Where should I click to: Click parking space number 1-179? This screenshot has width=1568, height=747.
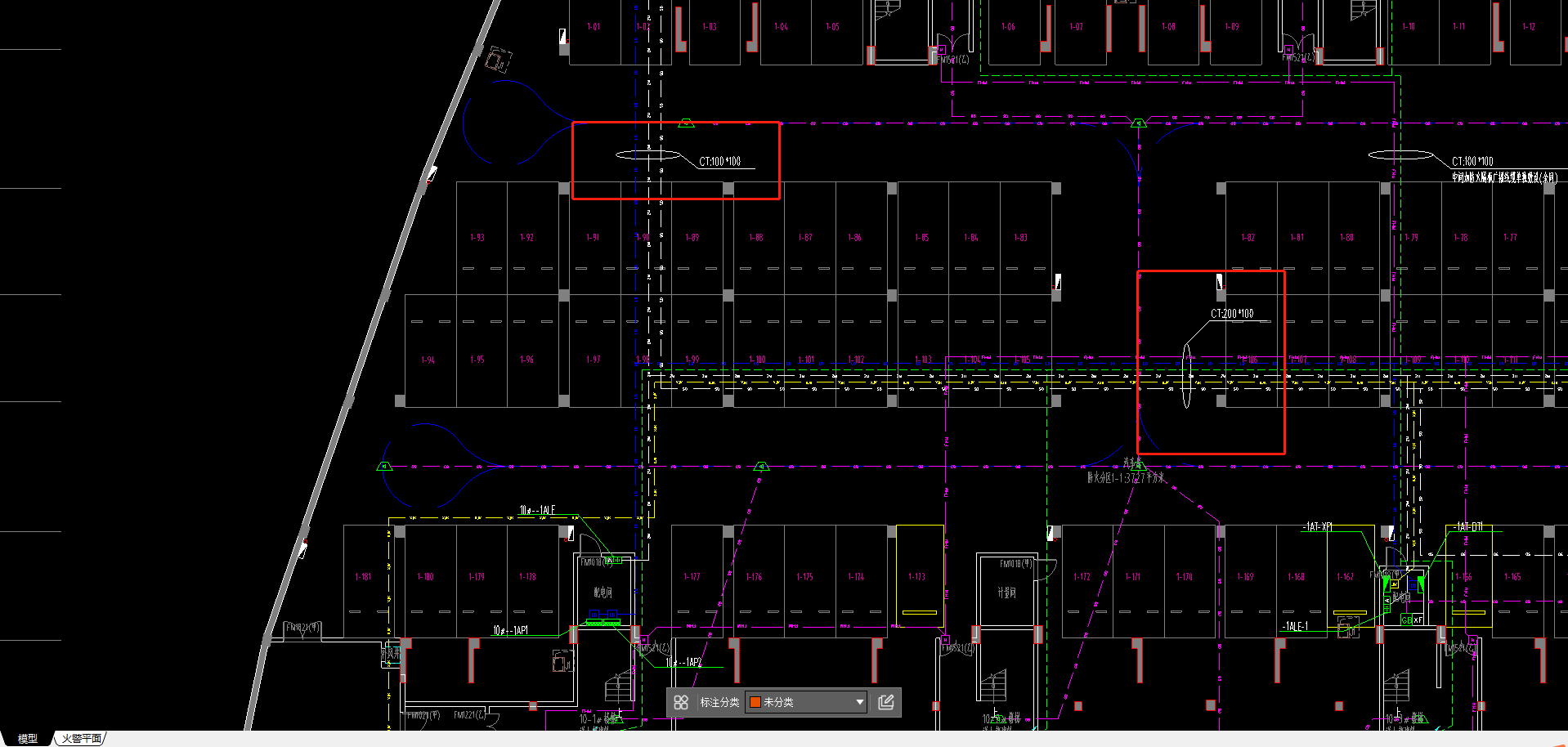tap(477, 577)
